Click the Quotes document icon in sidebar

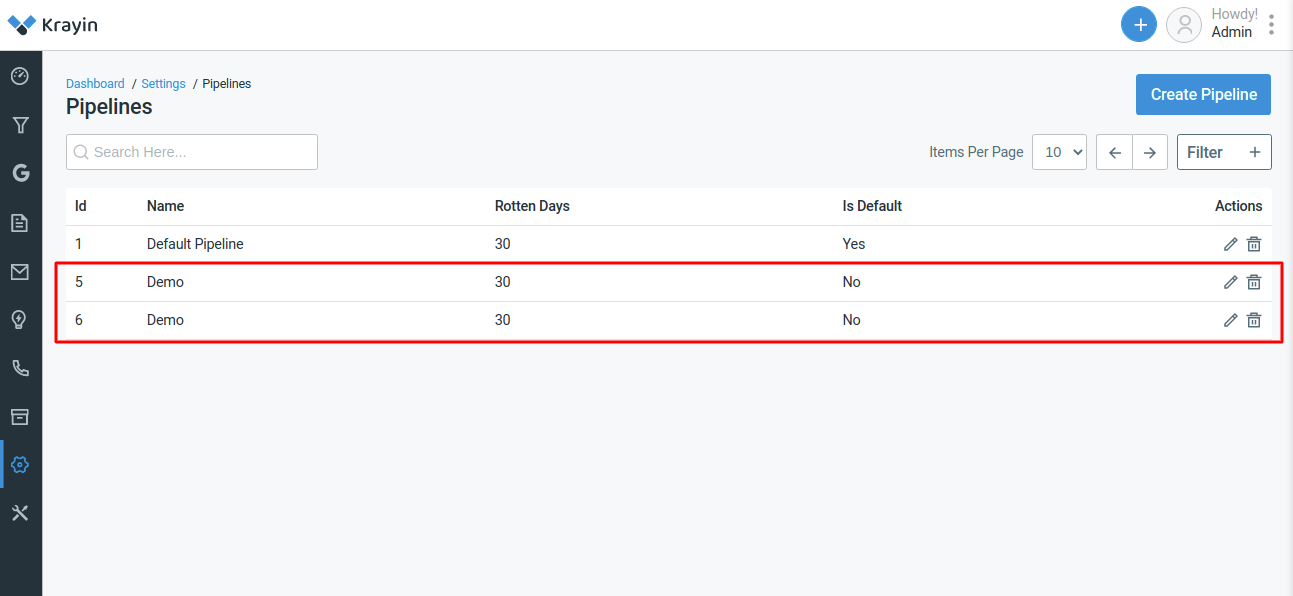click(20, 222)
